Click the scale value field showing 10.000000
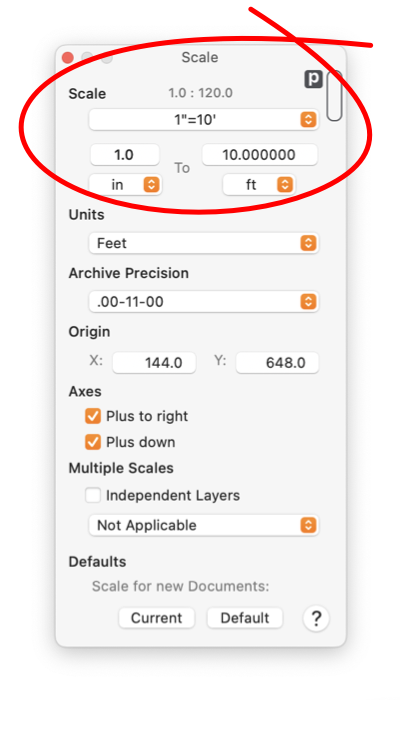This screenshot has width=400, height=740. pos(260,155)
